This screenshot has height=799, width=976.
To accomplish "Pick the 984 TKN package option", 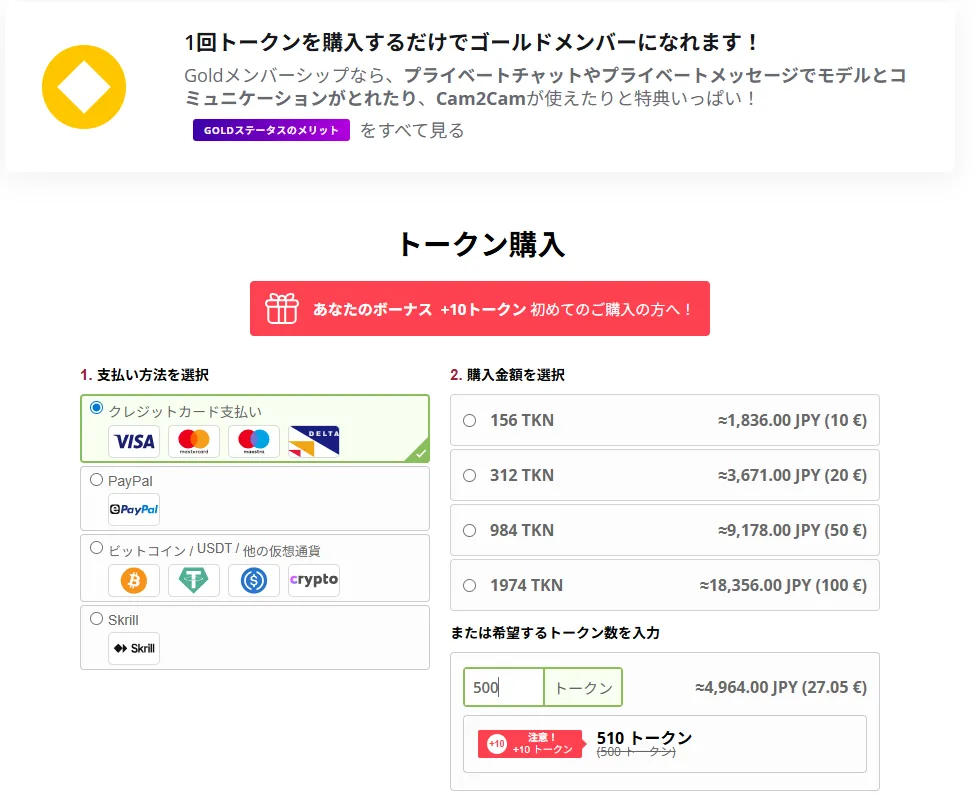I will pos(470,531).
